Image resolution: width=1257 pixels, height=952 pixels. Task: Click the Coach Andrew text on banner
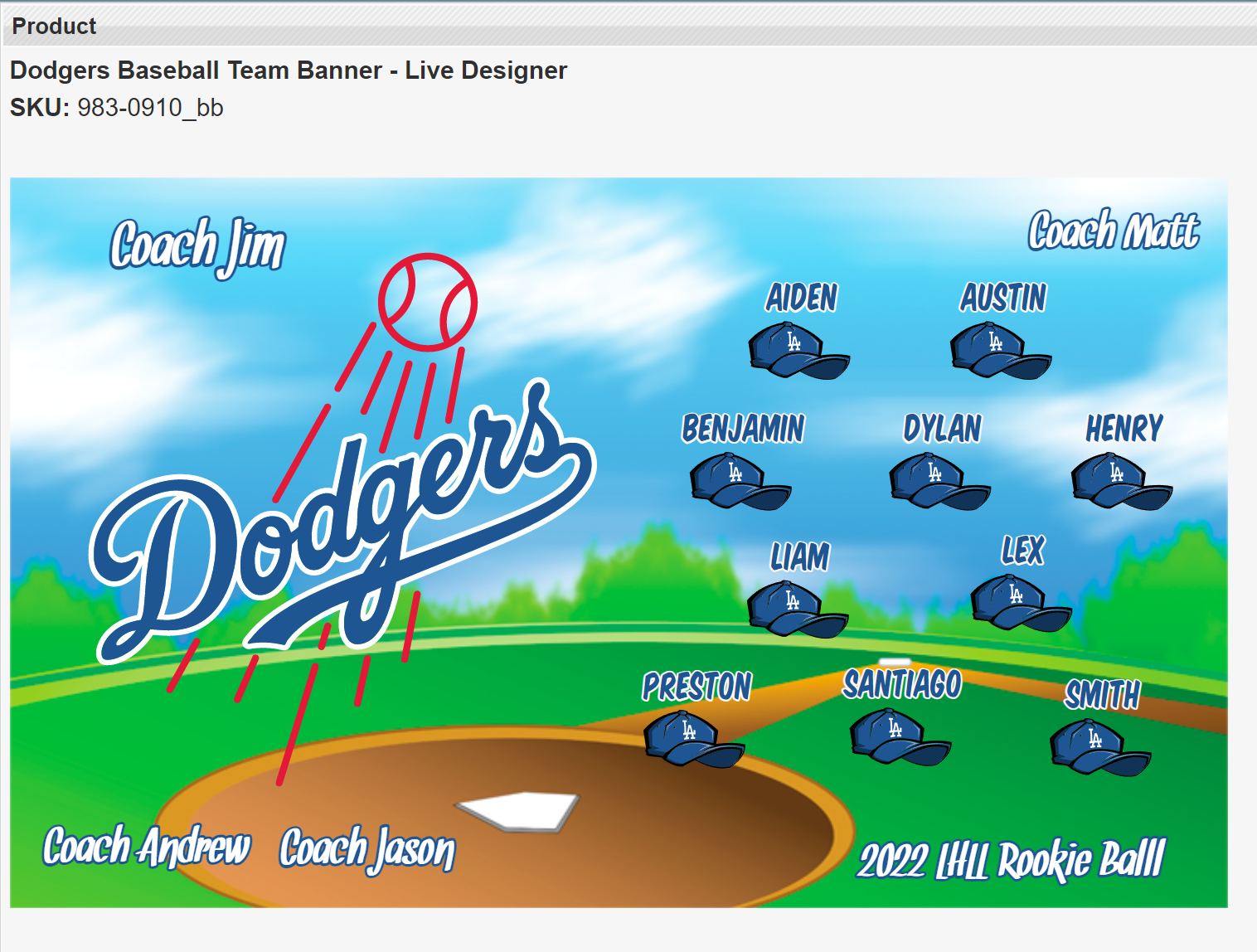coord(146,846)
